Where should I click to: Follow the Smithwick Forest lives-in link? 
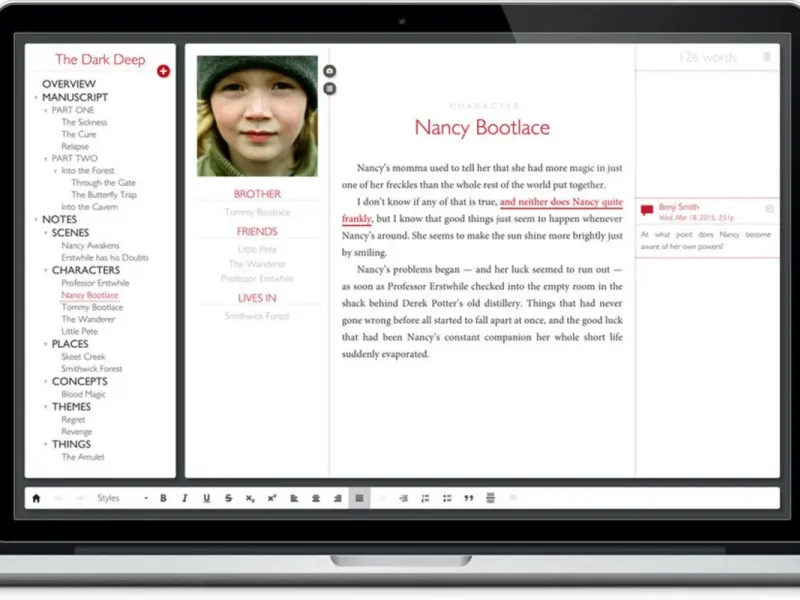pos(257,316)
